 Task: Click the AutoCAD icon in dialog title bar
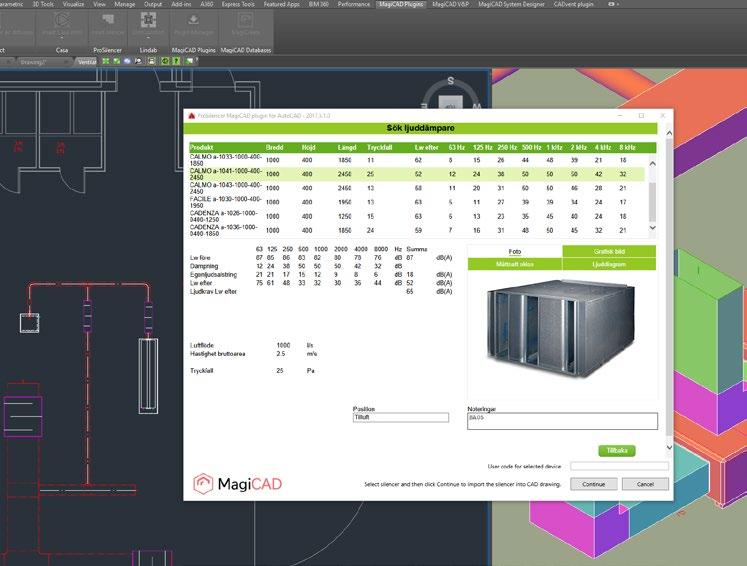(192, 116)
